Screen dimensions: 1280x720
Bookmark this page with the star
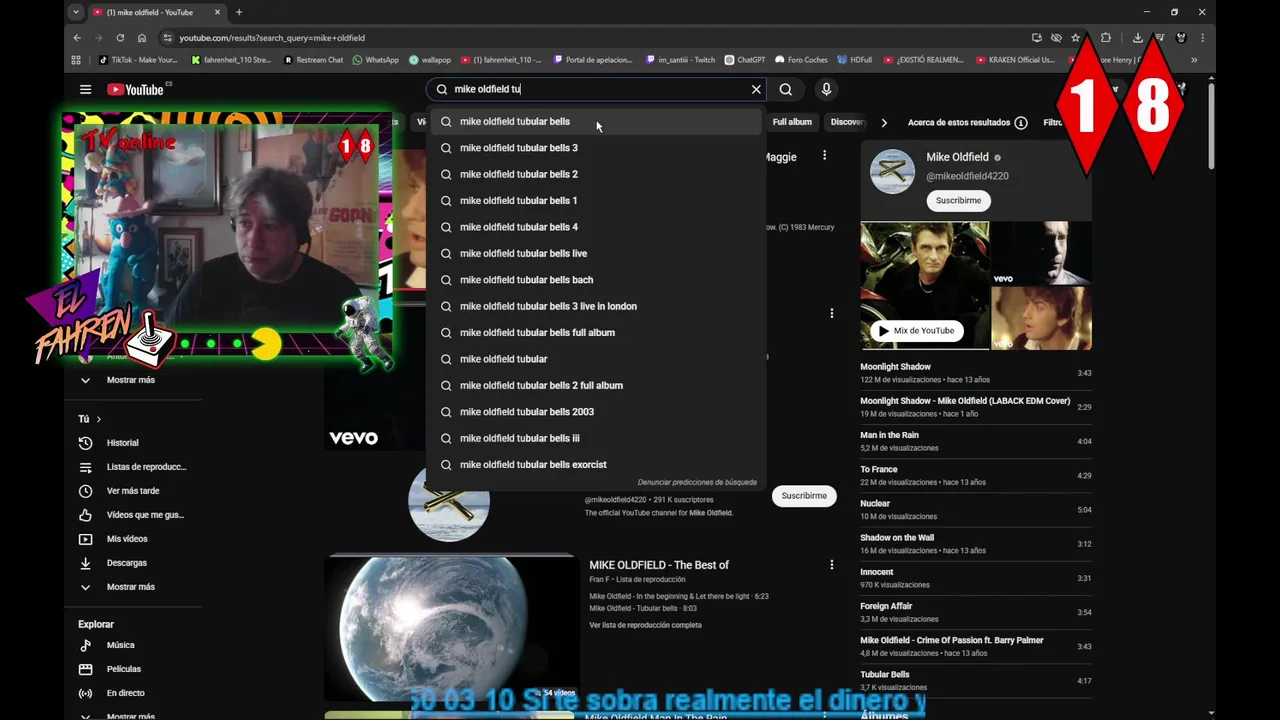coord(1076,38)
